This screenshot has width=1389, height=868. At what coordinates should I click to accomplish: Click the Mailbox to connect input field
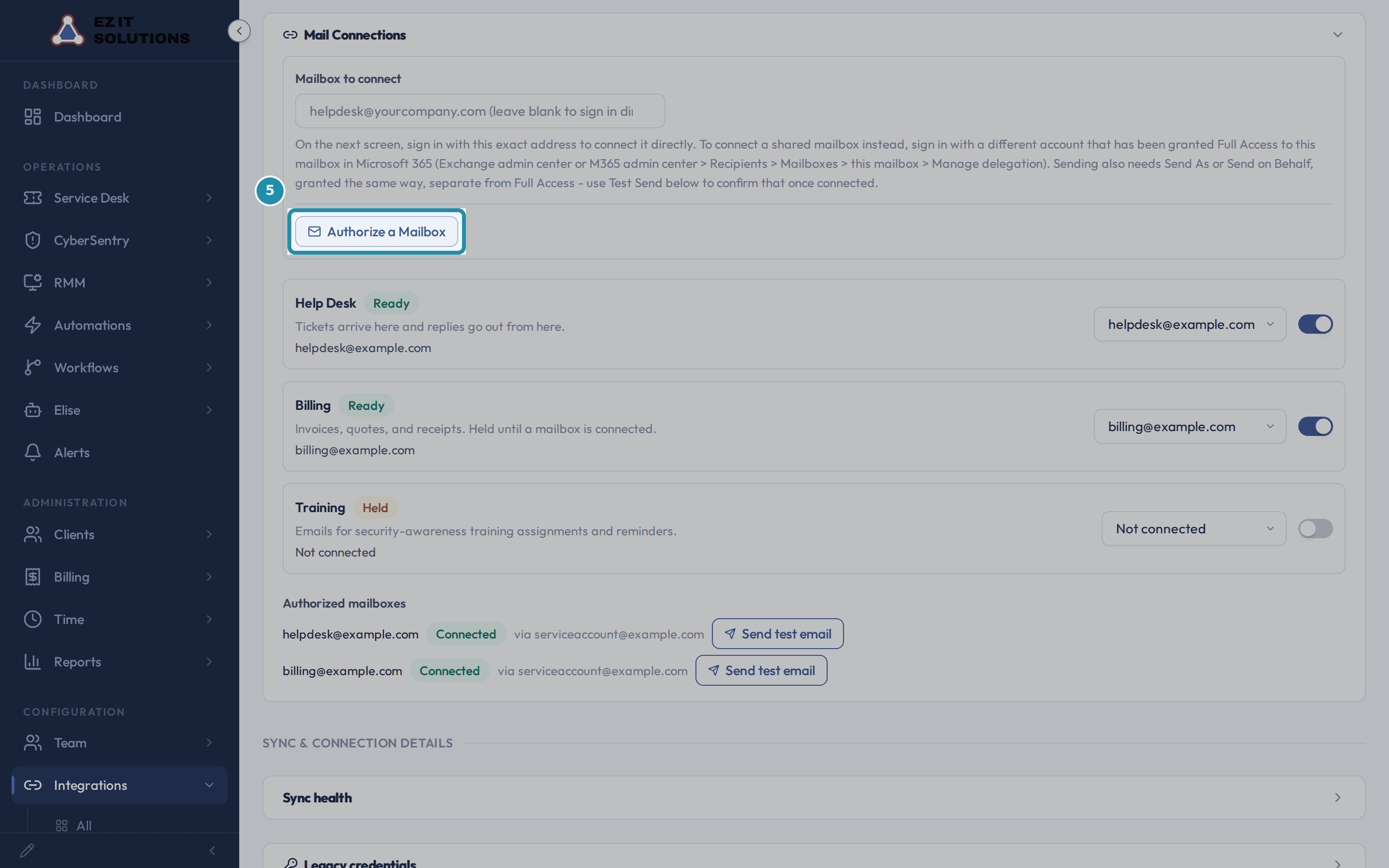point(480,111)
